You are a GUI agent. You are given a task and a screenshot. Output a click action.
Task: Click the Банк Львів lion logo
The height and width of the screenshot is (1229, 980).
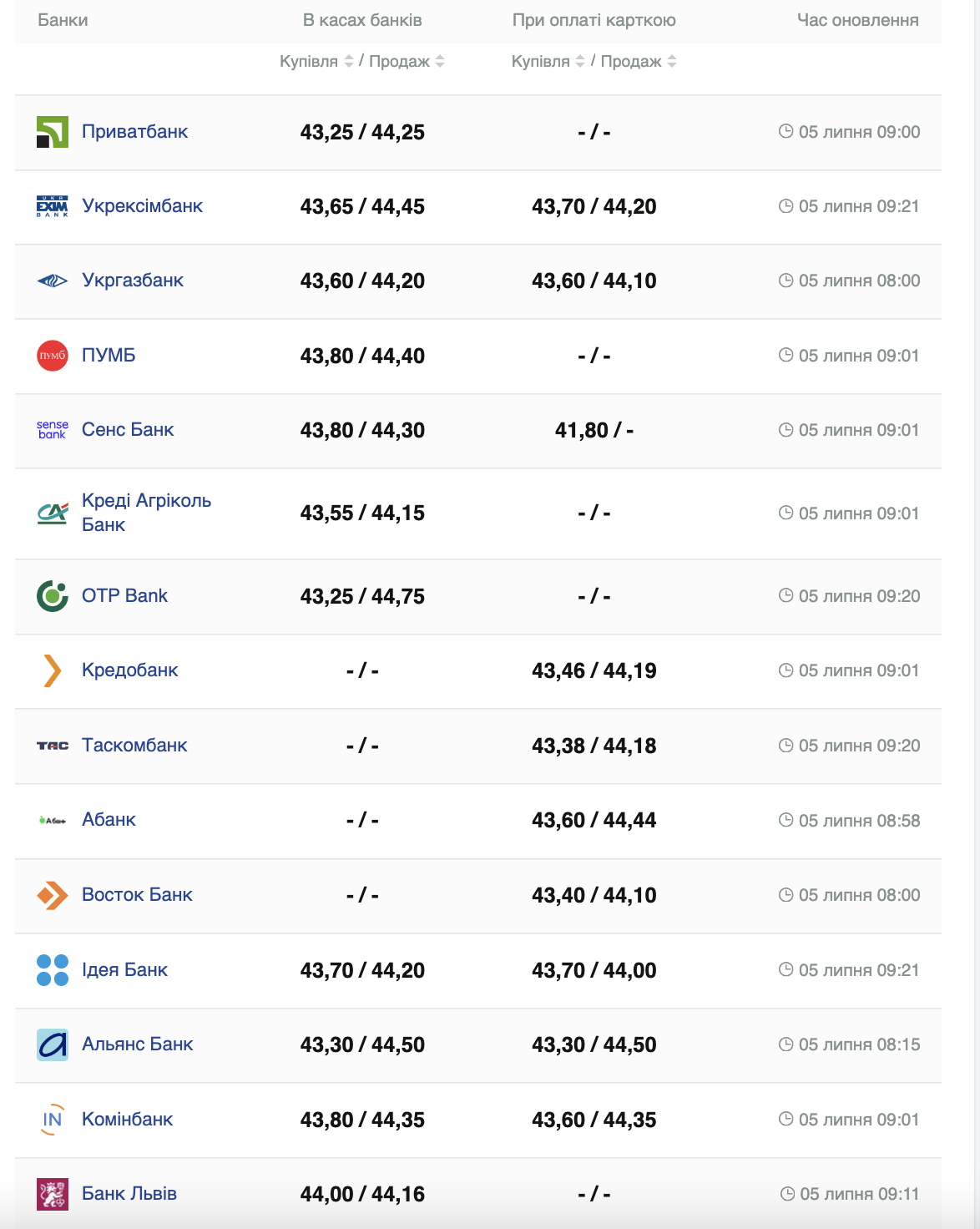point(52,1194)
